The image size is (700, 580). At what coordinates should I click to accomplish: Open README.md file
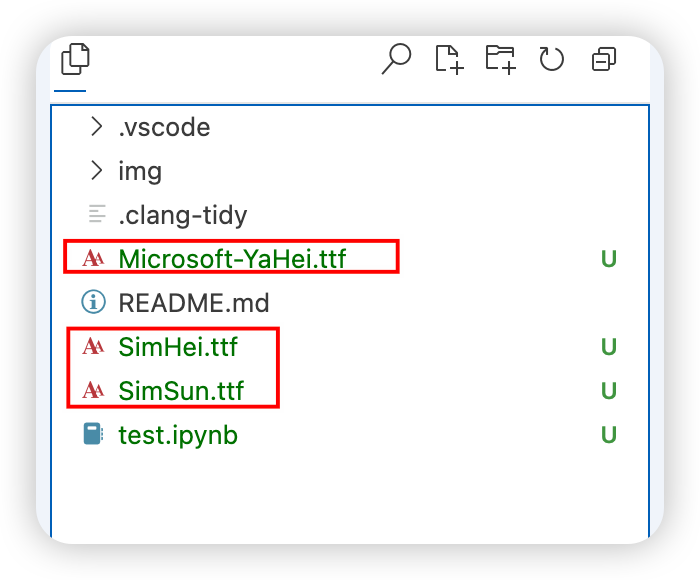click(x=194, y=303)
